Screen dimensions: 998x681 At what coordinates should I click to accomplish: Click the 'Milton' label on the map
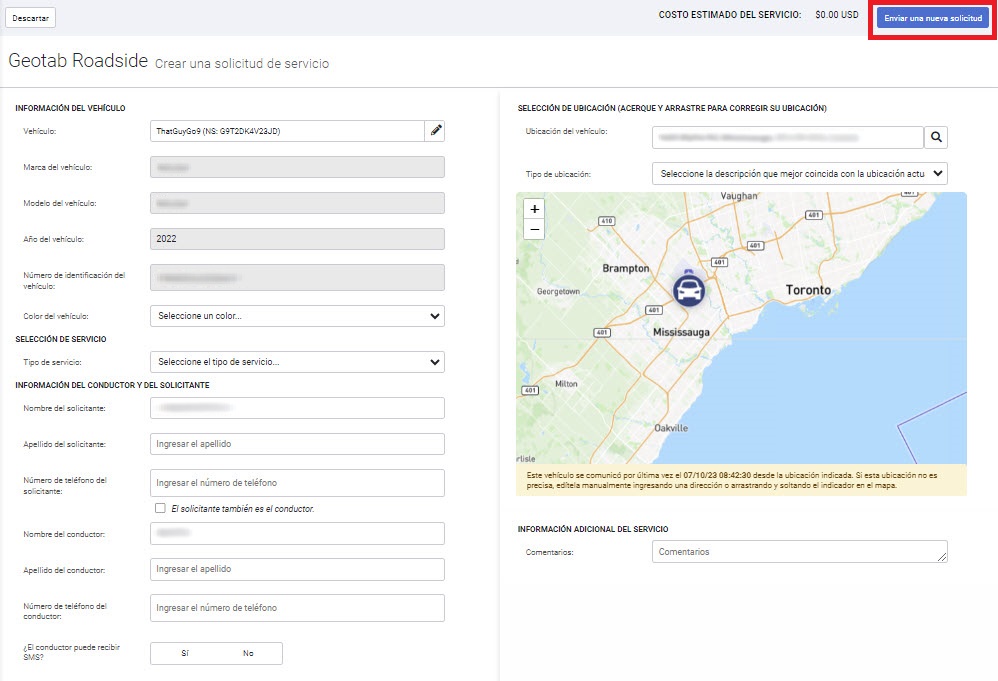[x=566, y=384]
